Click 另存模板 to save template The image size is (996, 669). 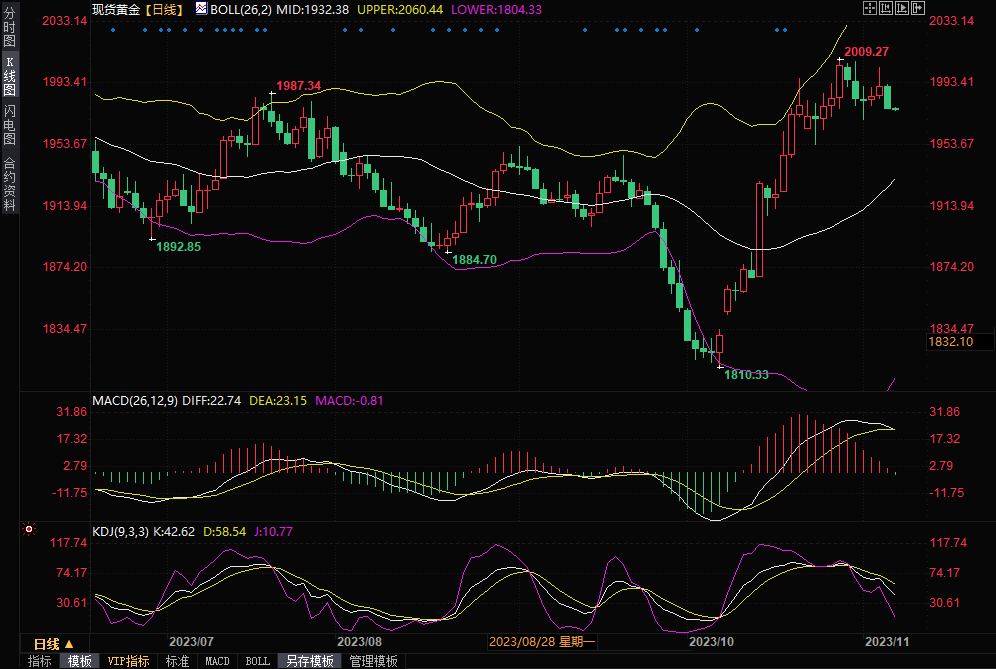[309, 661]
